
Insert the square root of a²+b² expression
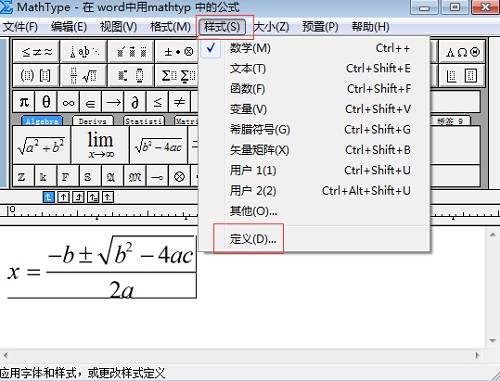pos(42,145)
